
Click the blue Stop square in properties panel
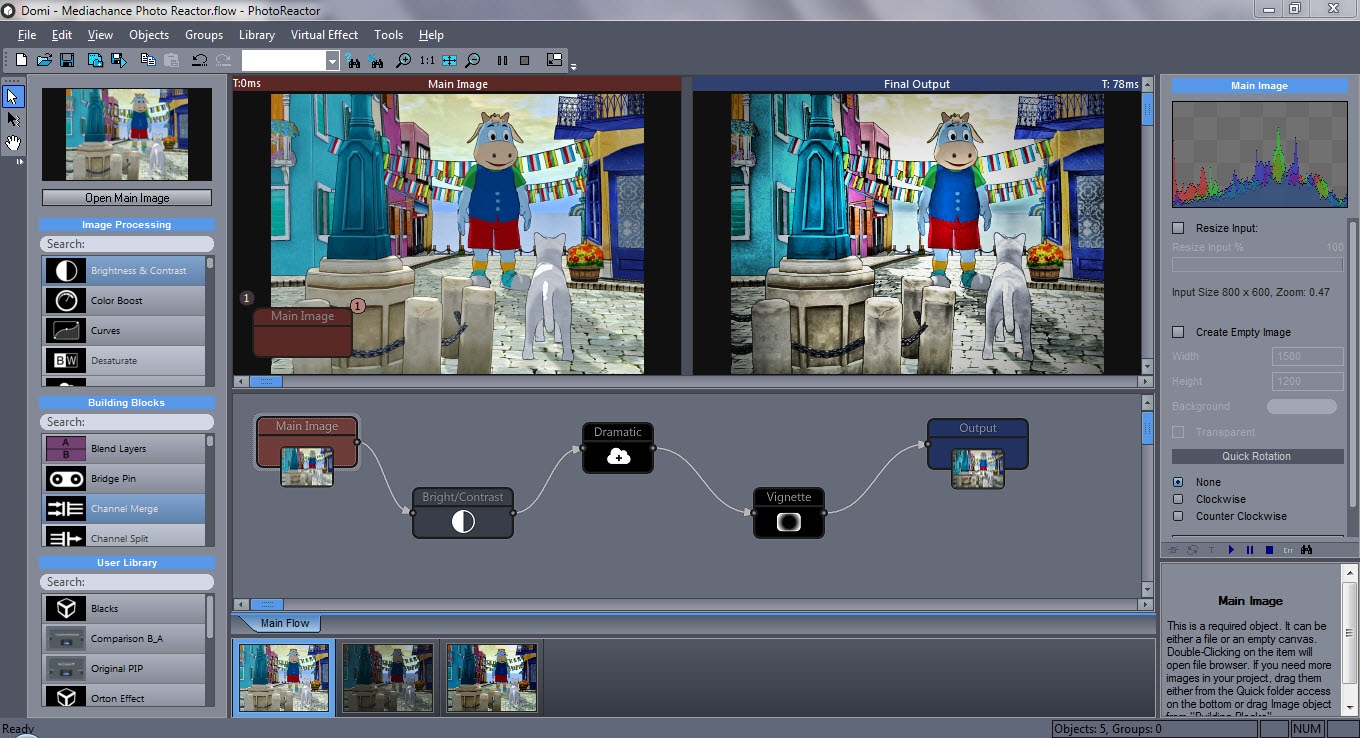(1269, 550)
